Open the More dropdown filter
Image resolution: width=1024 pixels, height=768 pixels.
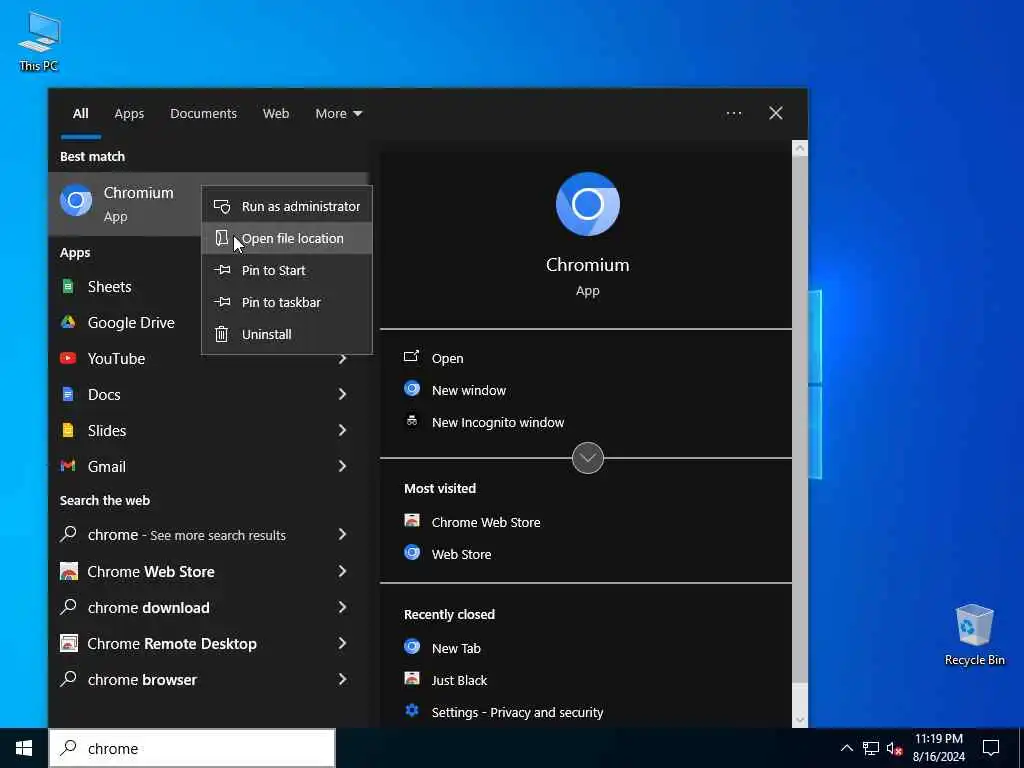coord(338,114)
